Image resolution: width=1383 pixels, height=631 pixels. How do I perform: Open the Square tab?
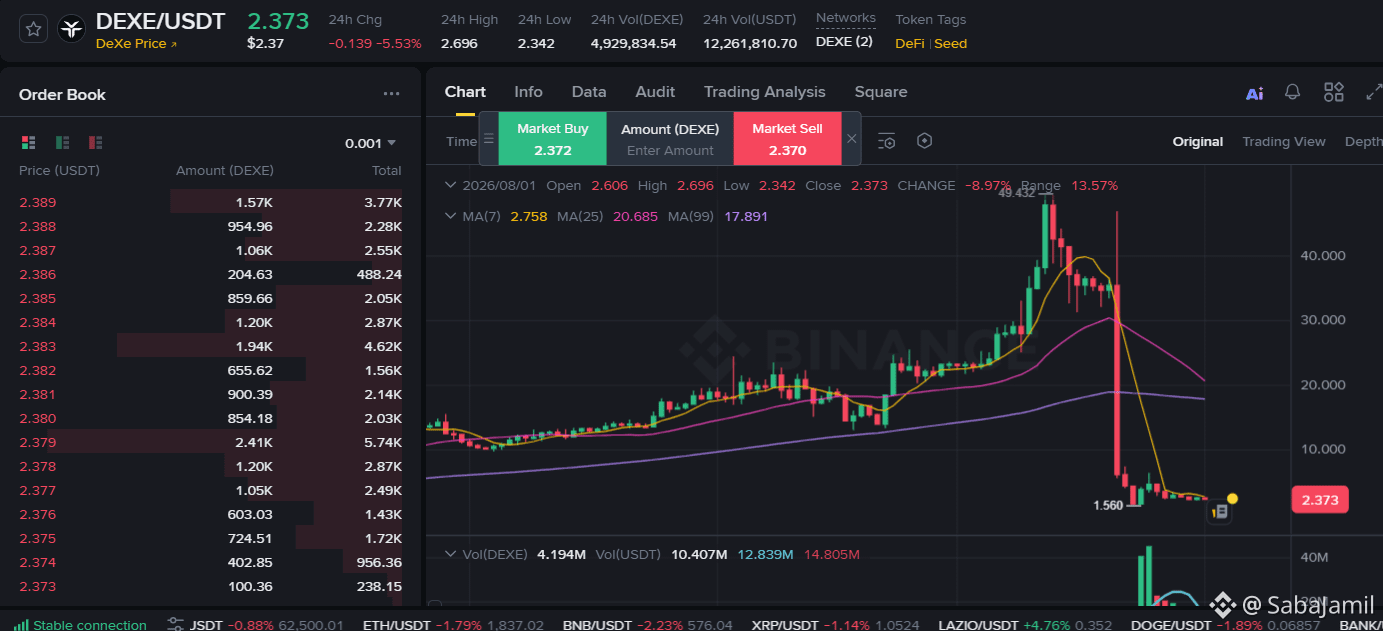pyautogui.click(x=881, y=92)
